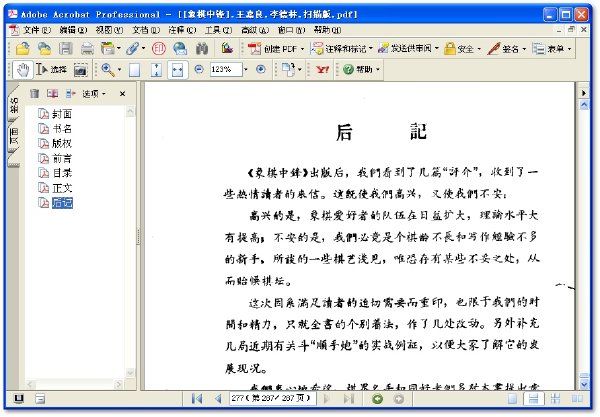Open the Send for Review 发送供审阅 dropdown
600x417 pixels.
pos(408,49)
